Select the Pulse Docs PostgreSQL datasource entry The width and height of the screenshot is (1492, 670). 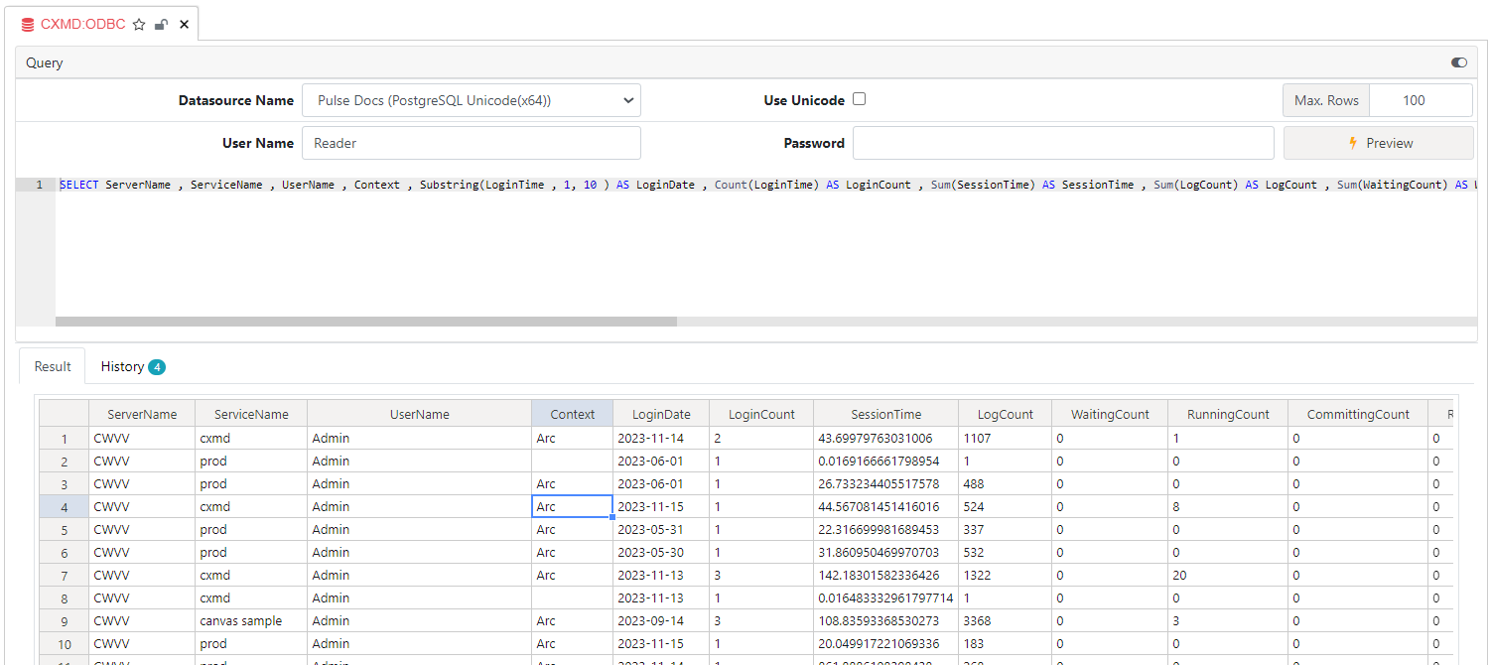coord(430,100)
